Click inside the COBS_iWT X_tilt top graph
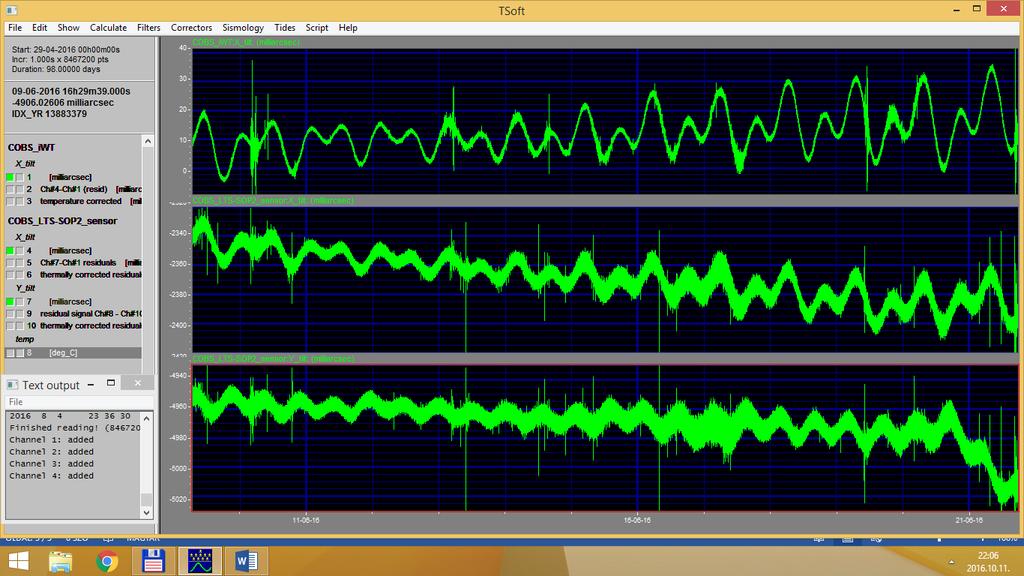Image resolution: width=1024 pixels, height=576 pixels. coord(604,121)
